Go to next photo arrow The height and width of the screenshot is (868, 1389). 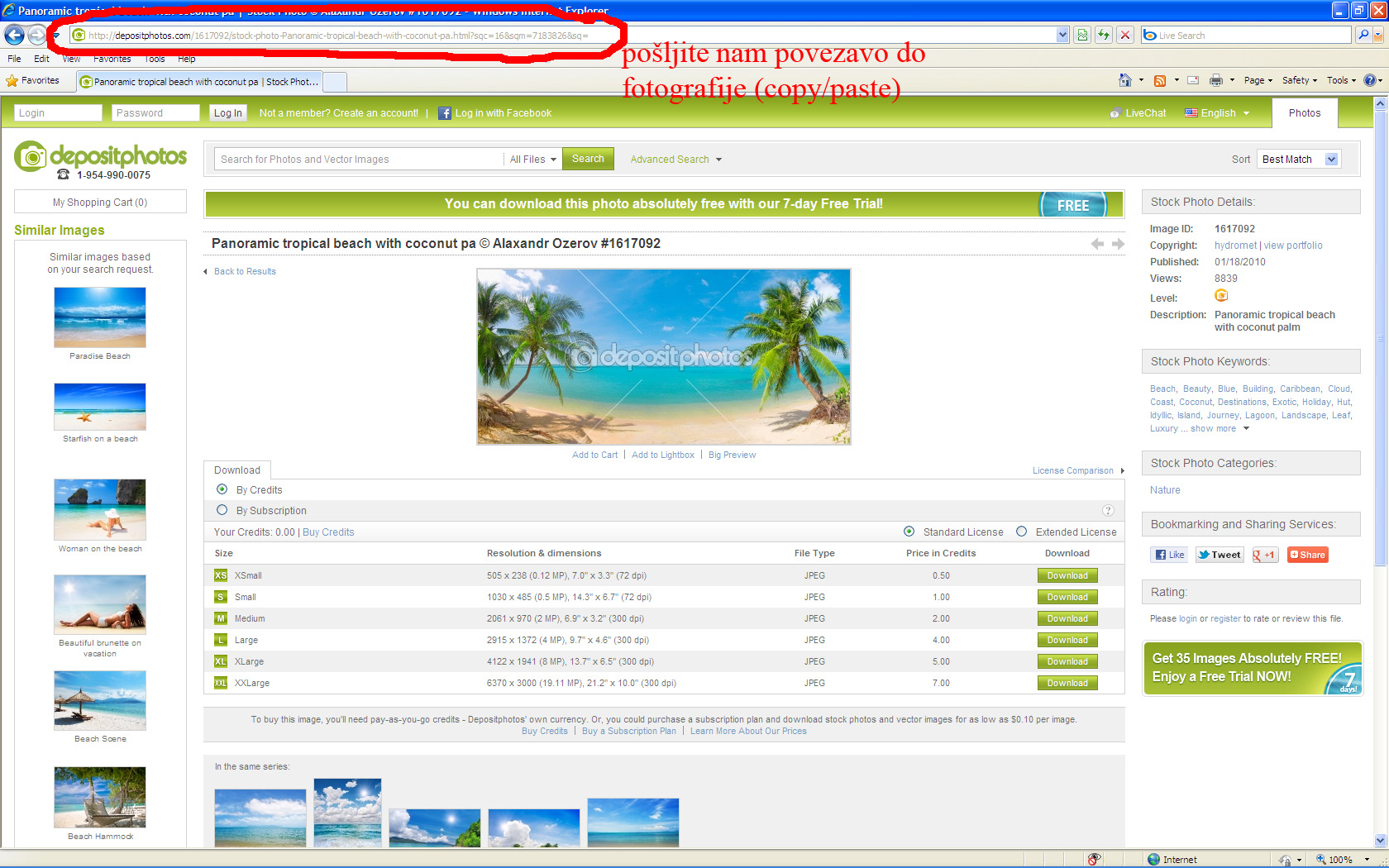(1118, 244)
